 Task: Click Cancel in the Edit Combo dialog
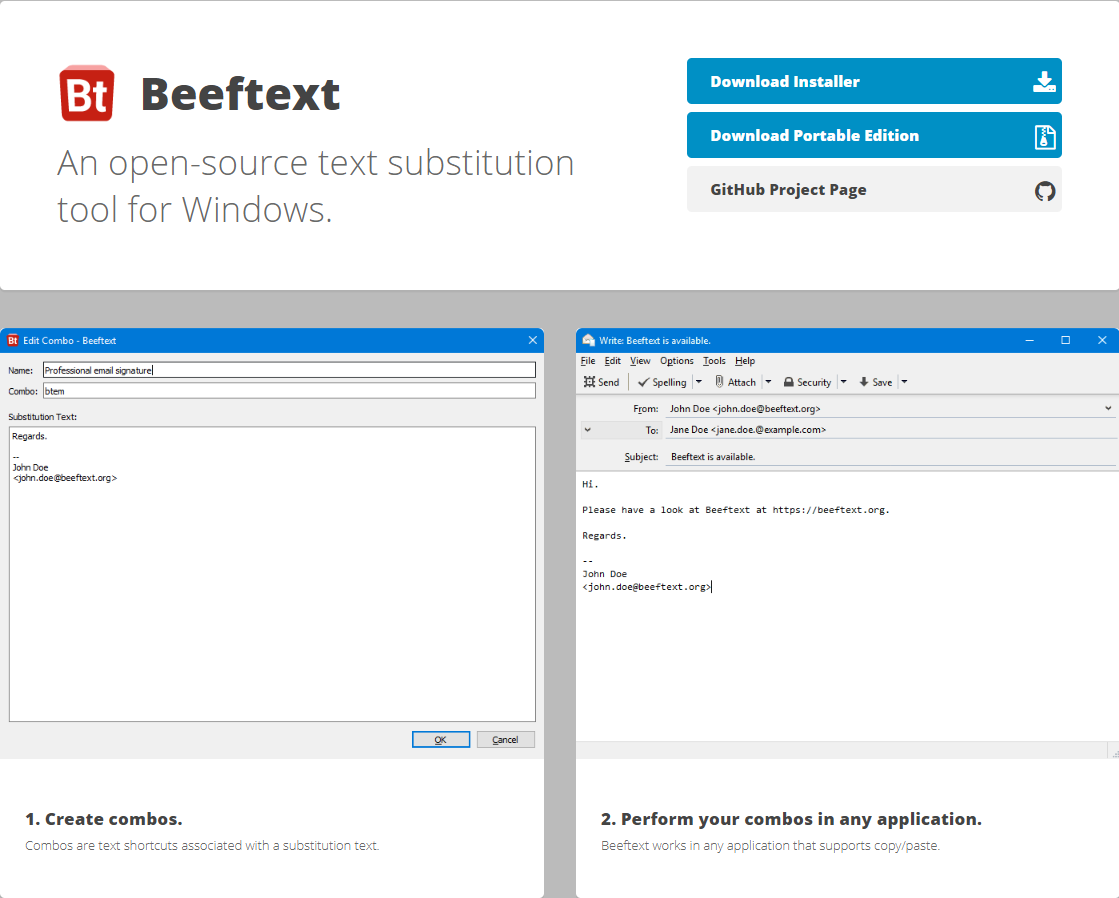pos(505,740)
